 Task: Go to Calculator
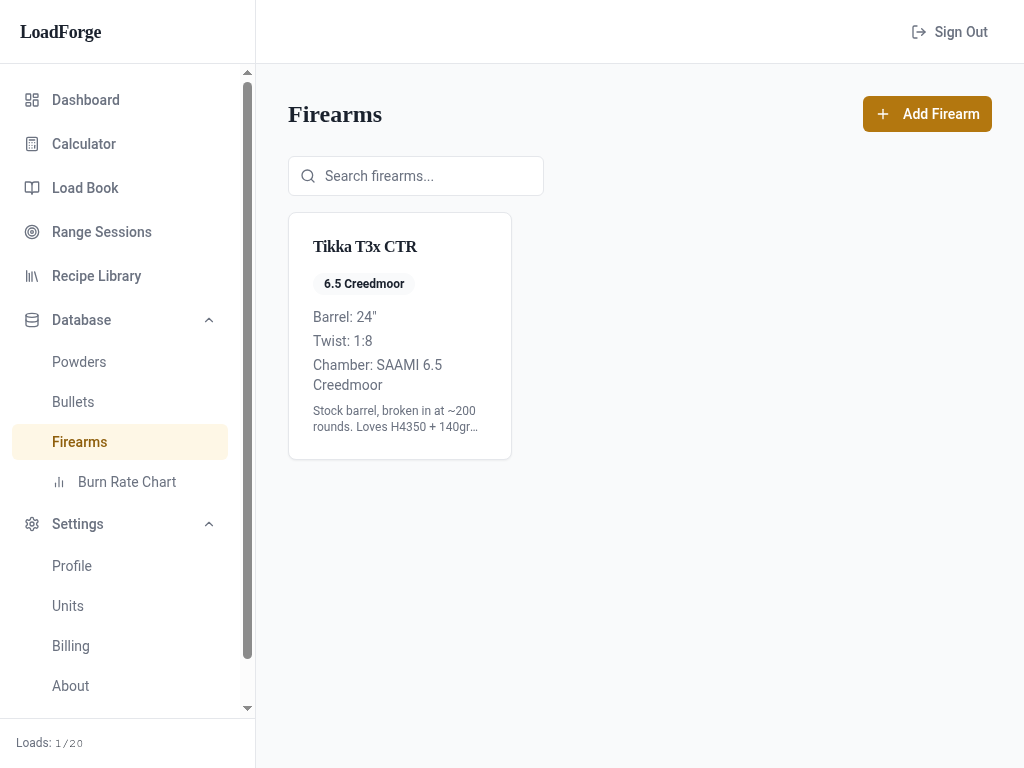[x=120, y=144]
